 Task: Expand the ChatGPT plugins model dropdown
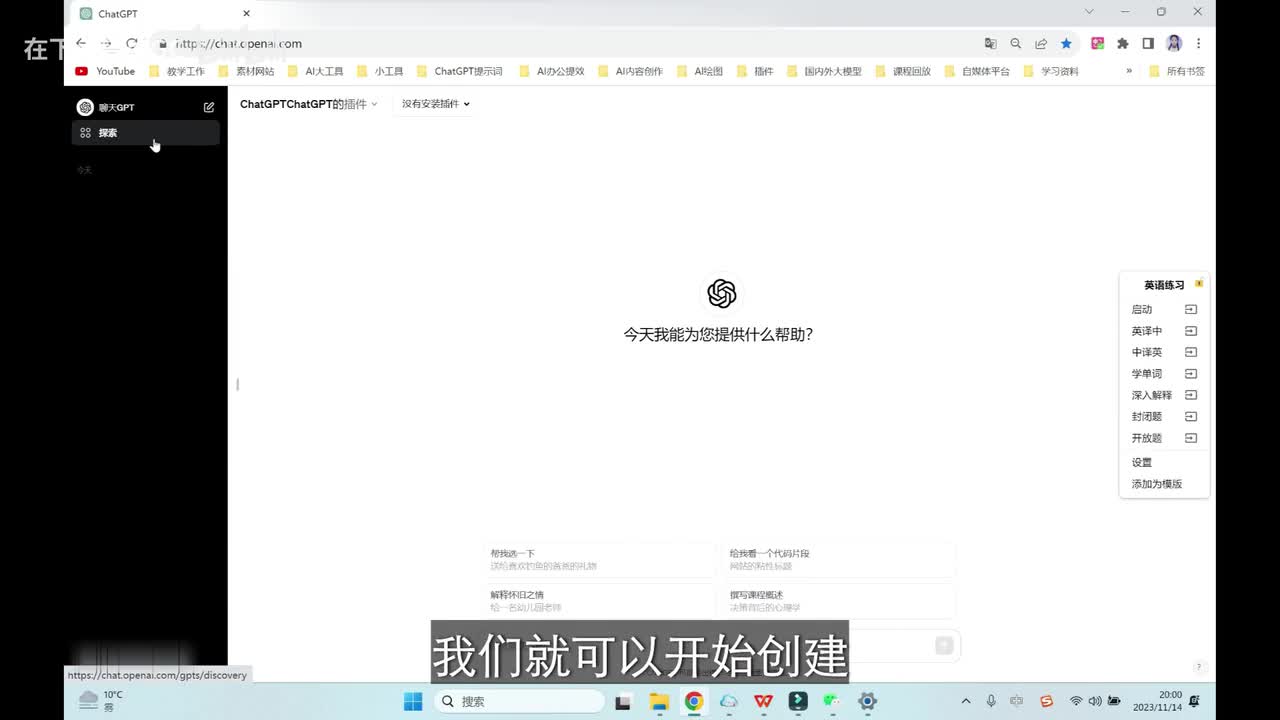309,104
